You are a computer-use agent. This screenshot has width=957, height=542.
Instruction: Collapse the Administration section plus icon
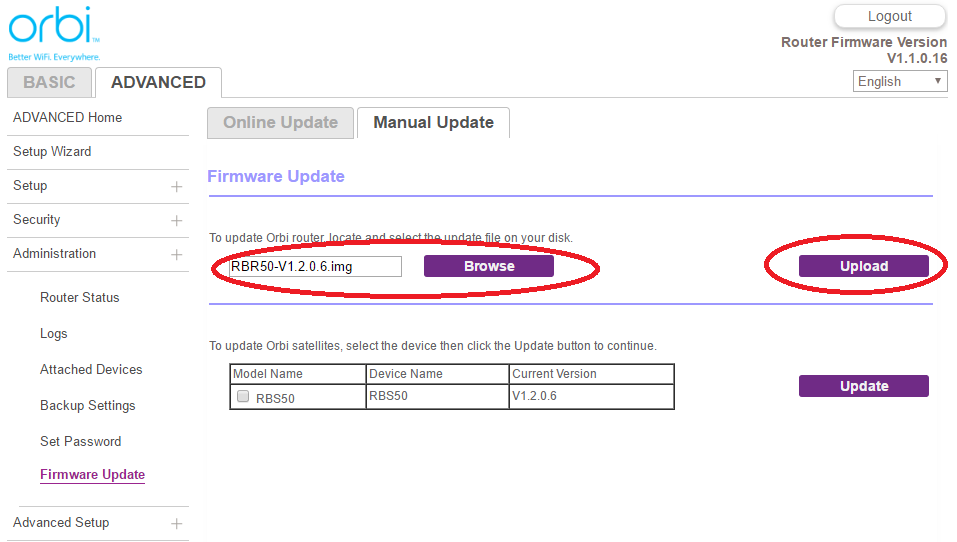point(176,255)
